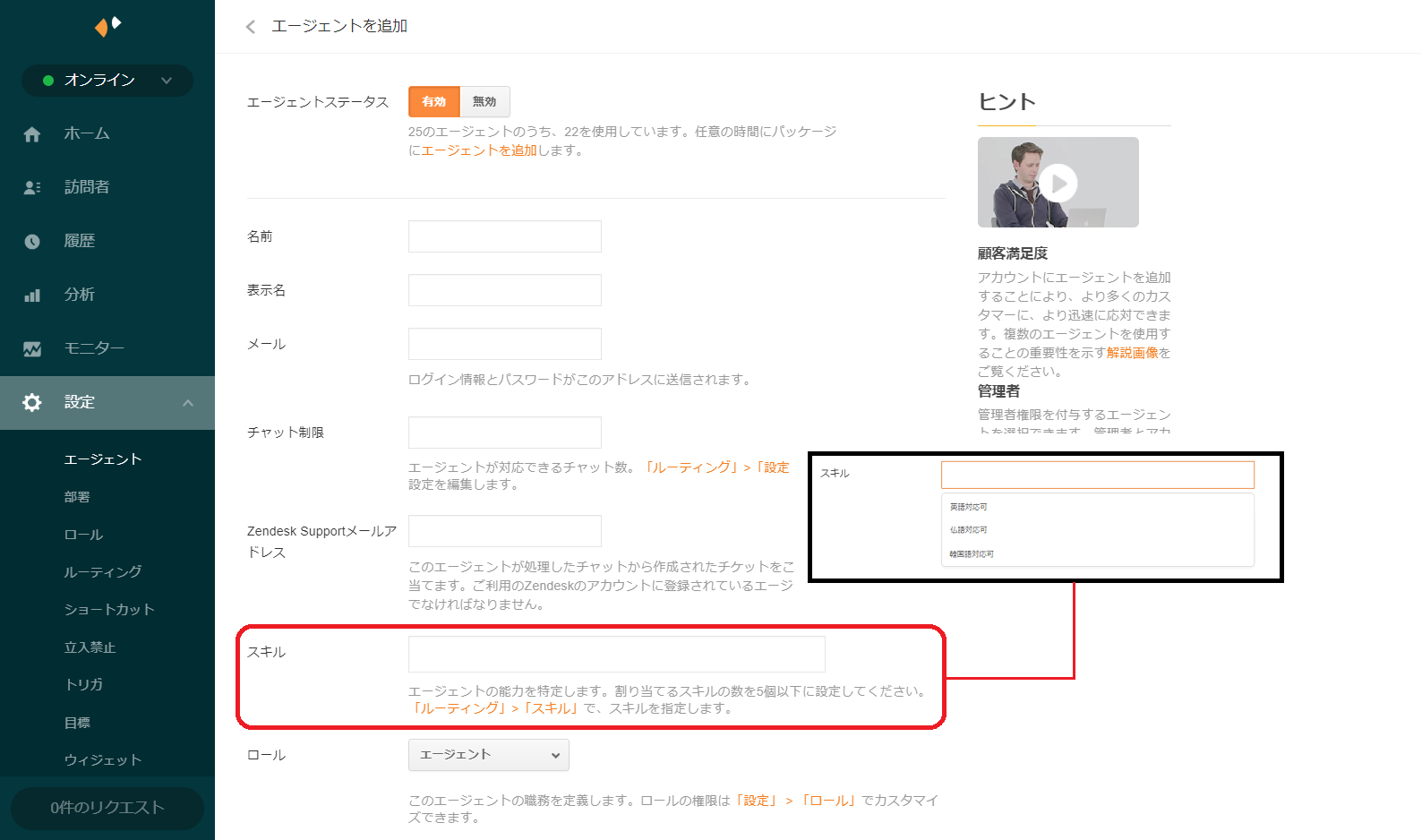Select ショートカット under settings
This screenshot has height=840, width=1422.
(109, 610)
